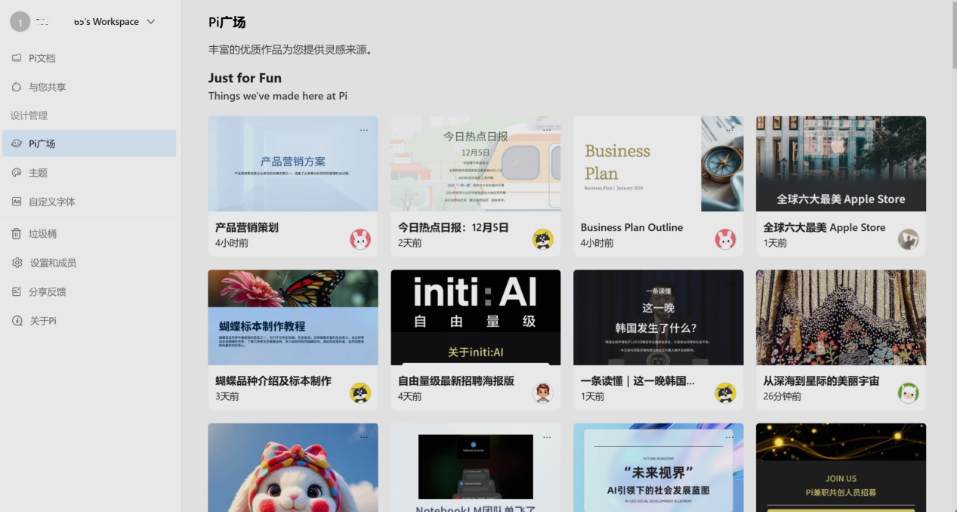Click the Pi广场 sidebar icon
This screenshot has width=957, height=512.
pyautogui.click(x=16, y=143)
